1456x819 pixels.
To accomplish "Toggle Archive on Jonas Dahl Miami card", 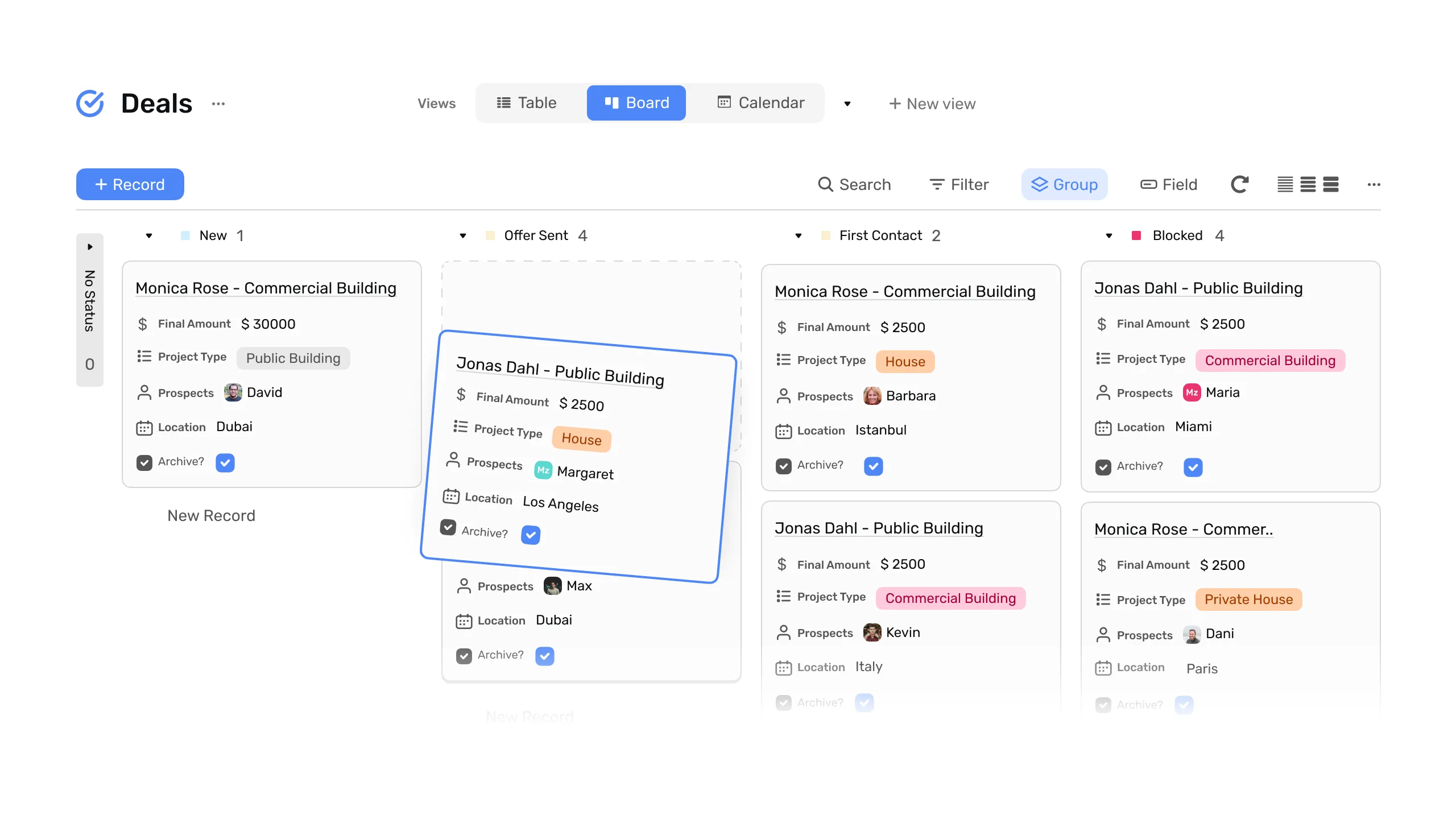I will pos(1193,466).
